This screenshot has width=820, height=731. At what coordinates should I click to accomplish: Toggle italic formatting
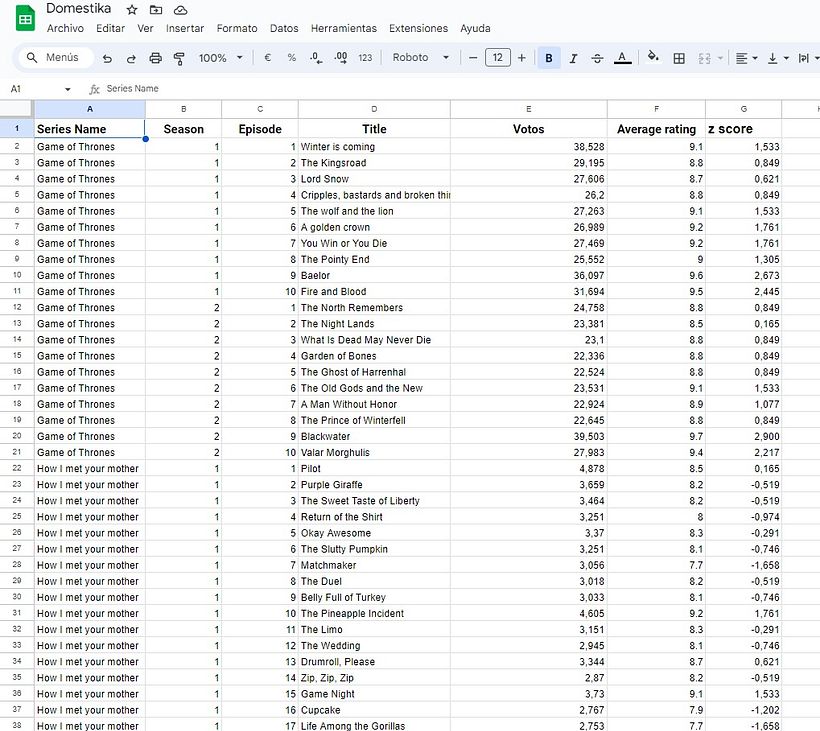(x=575, y=58)
